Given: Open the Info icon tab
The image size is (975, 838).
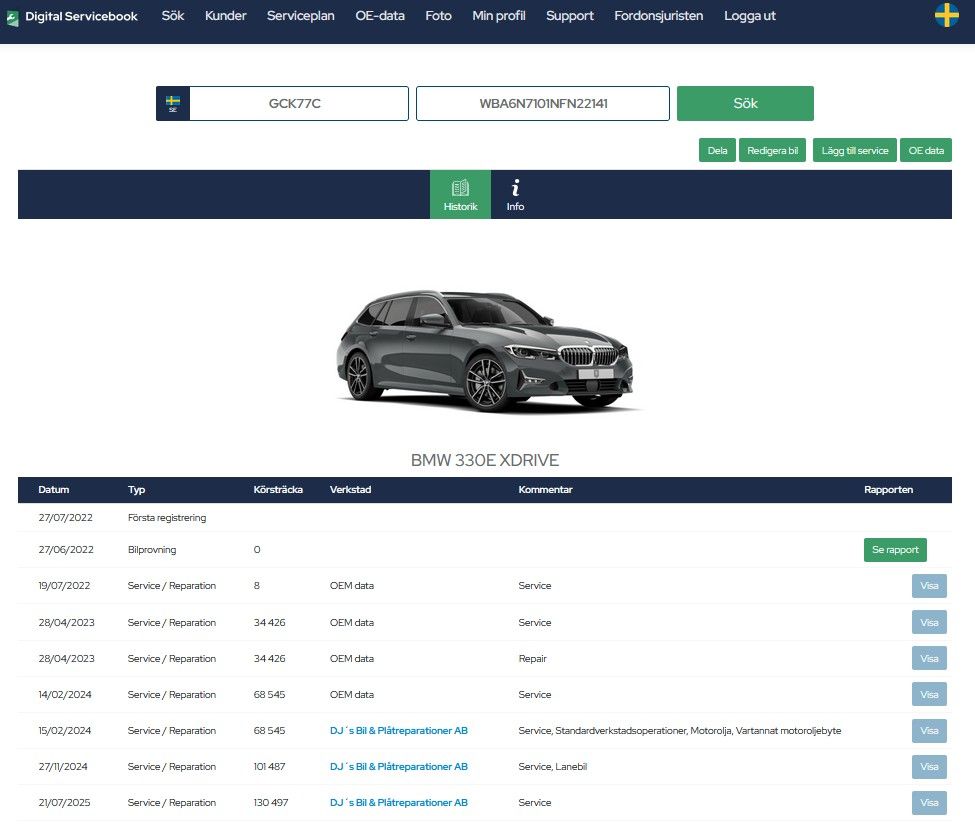Looking at the screenshot, I should (515, 194).
